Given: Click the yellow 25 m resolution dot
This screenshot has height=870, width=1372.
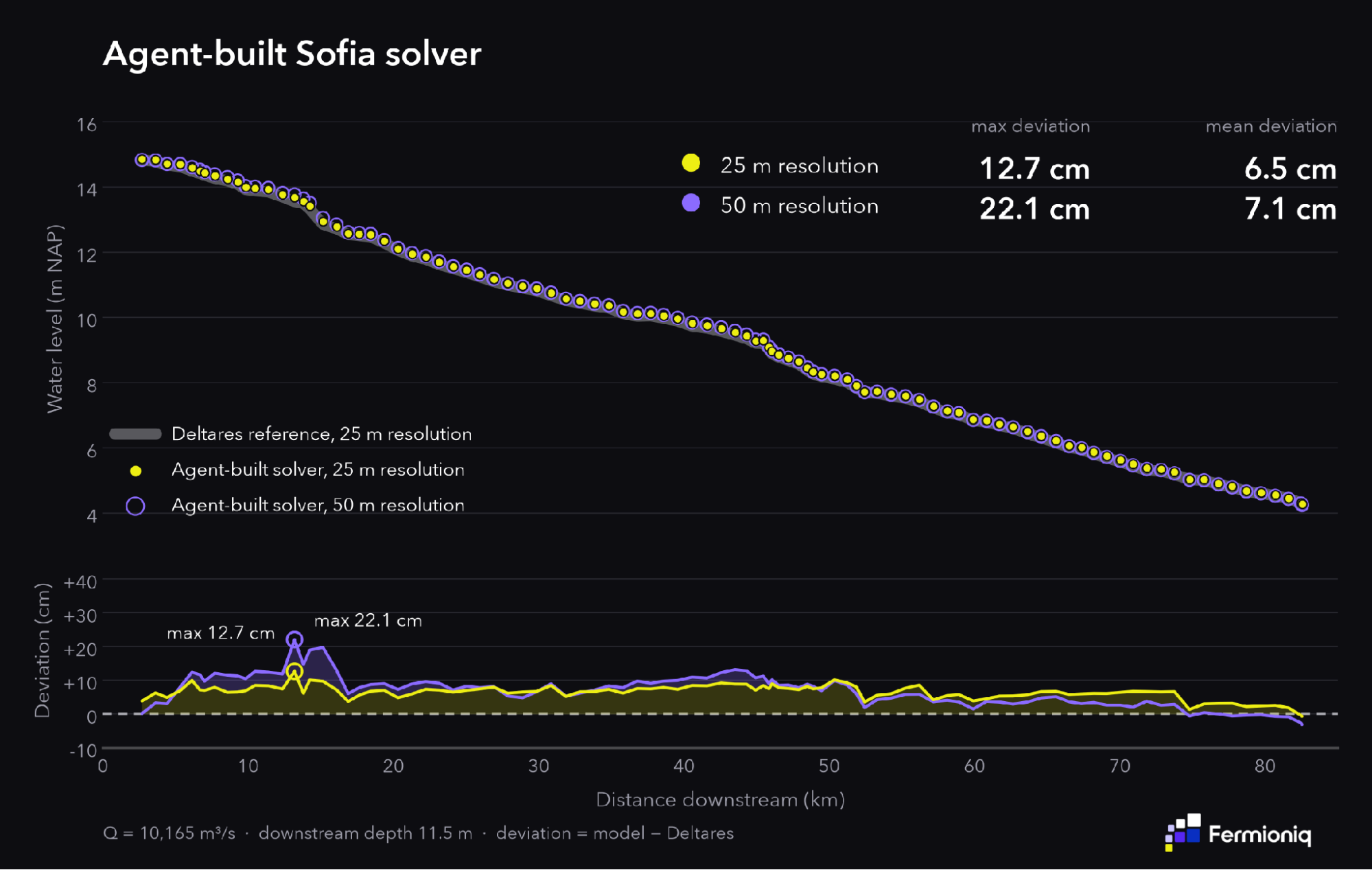Looking at the screenshot, I should coord(691,163).
